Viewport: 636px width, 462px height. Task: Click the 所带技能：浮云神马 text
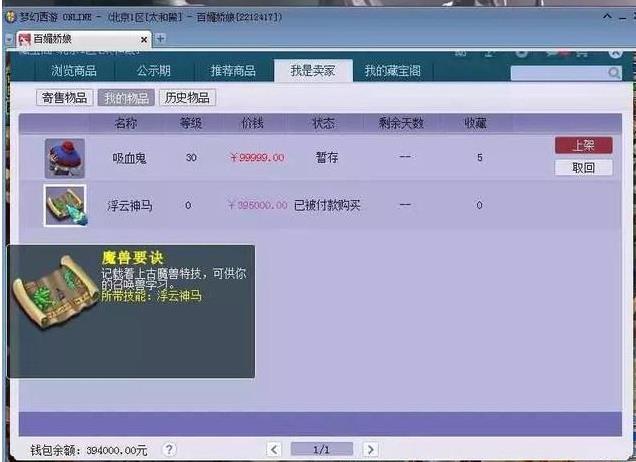click(151, 295)
